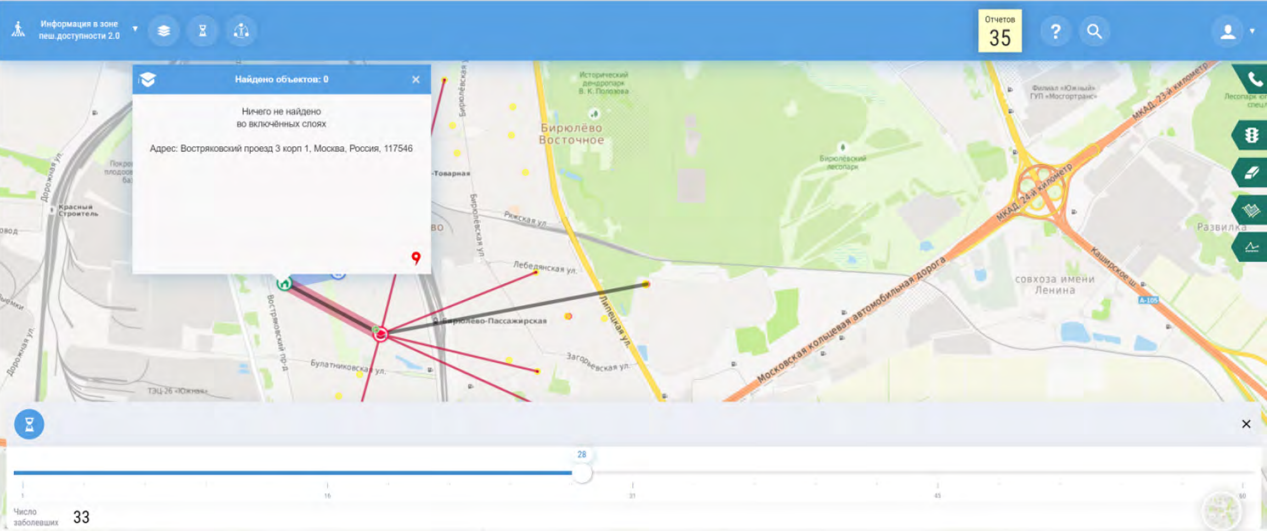Open the map layers panel

[163, 31]
